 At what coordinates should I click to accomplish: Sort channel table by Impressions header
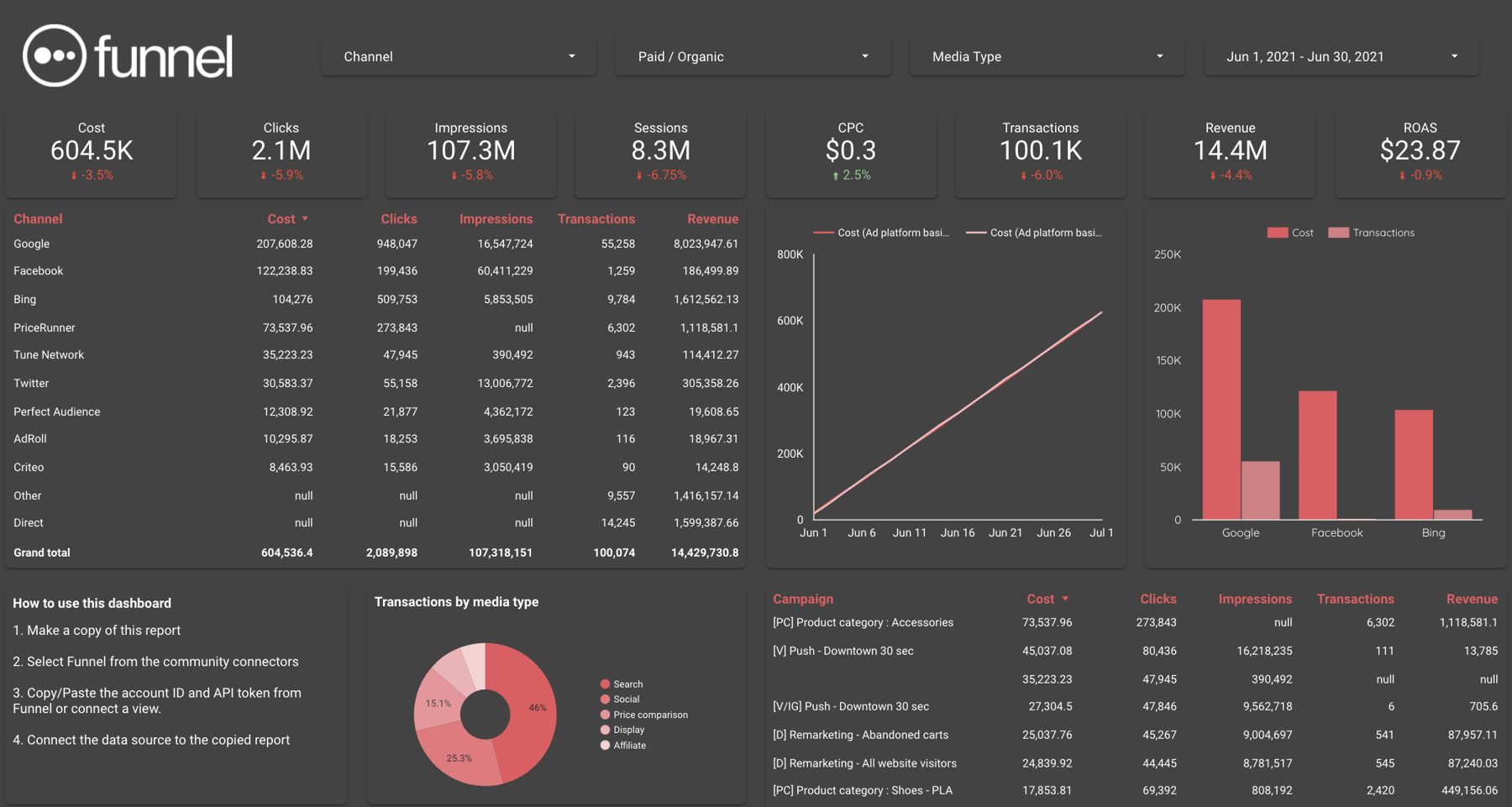496,218
